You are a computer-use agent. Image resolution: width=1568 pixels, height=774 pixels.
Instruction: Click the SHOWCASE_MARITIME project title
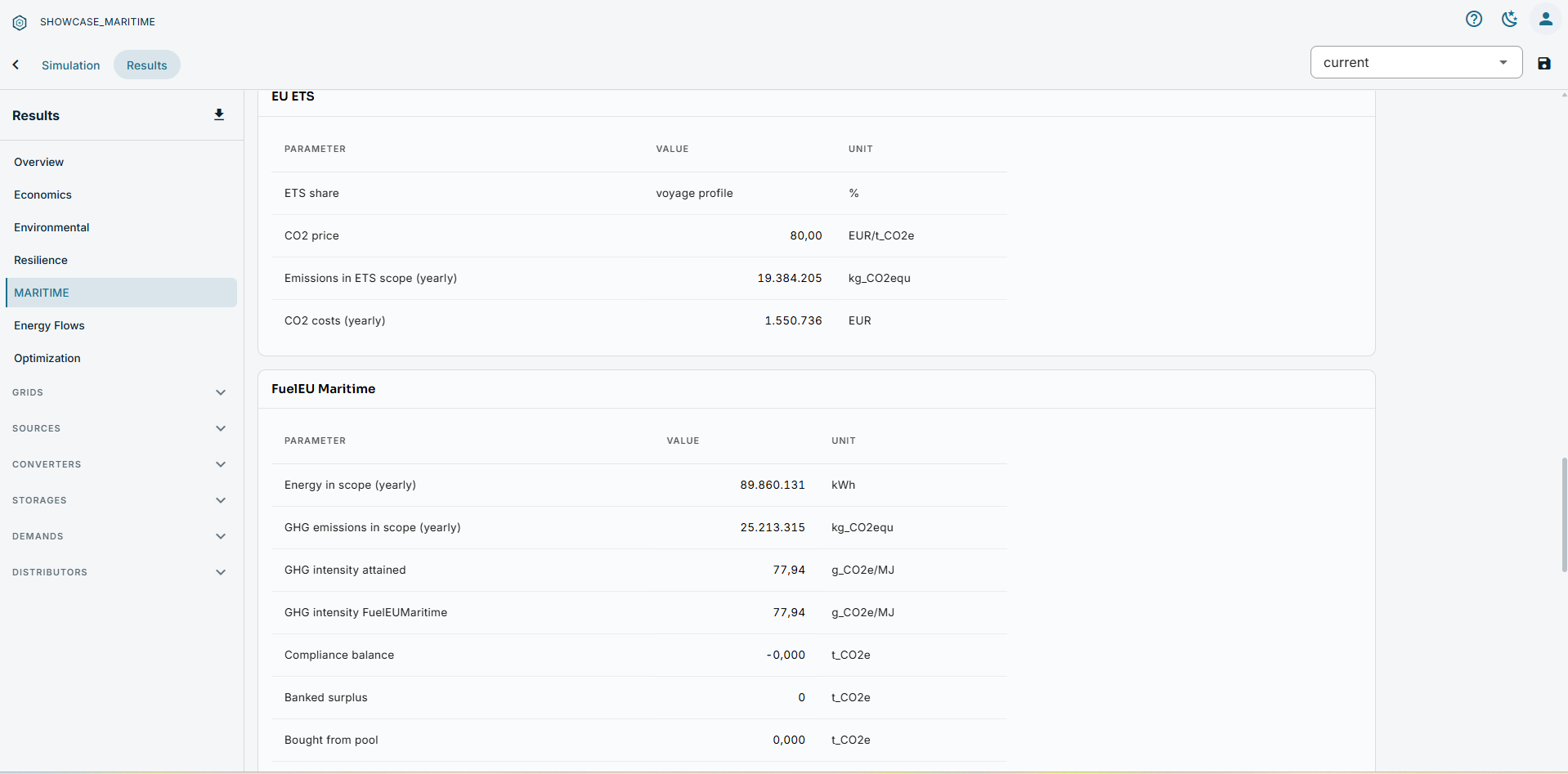[x=97, y=22]
